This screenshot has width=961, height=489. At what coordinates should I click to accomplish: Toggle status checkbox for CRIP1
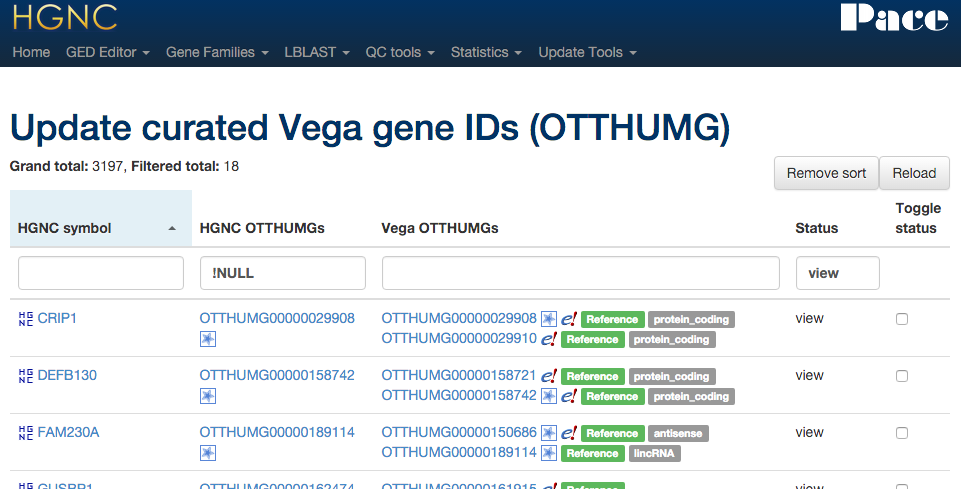click(x=902, y=319)
